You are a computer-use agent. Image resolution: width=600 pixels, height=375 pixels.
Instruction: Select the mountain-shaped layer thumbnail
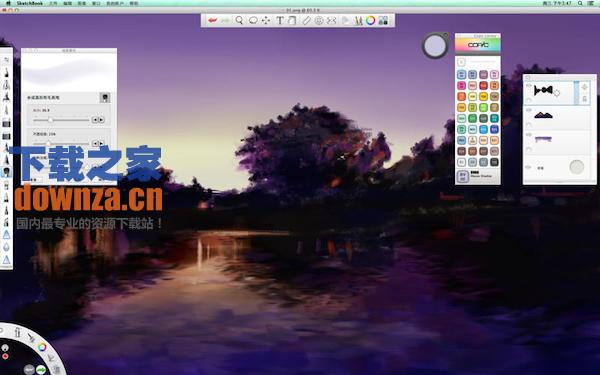pos(543,115)
